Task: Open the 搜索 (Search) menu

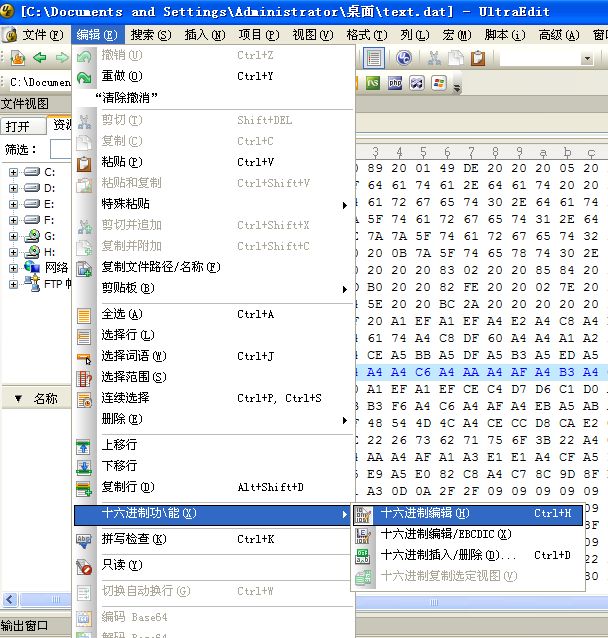Action: pos(151,35)
